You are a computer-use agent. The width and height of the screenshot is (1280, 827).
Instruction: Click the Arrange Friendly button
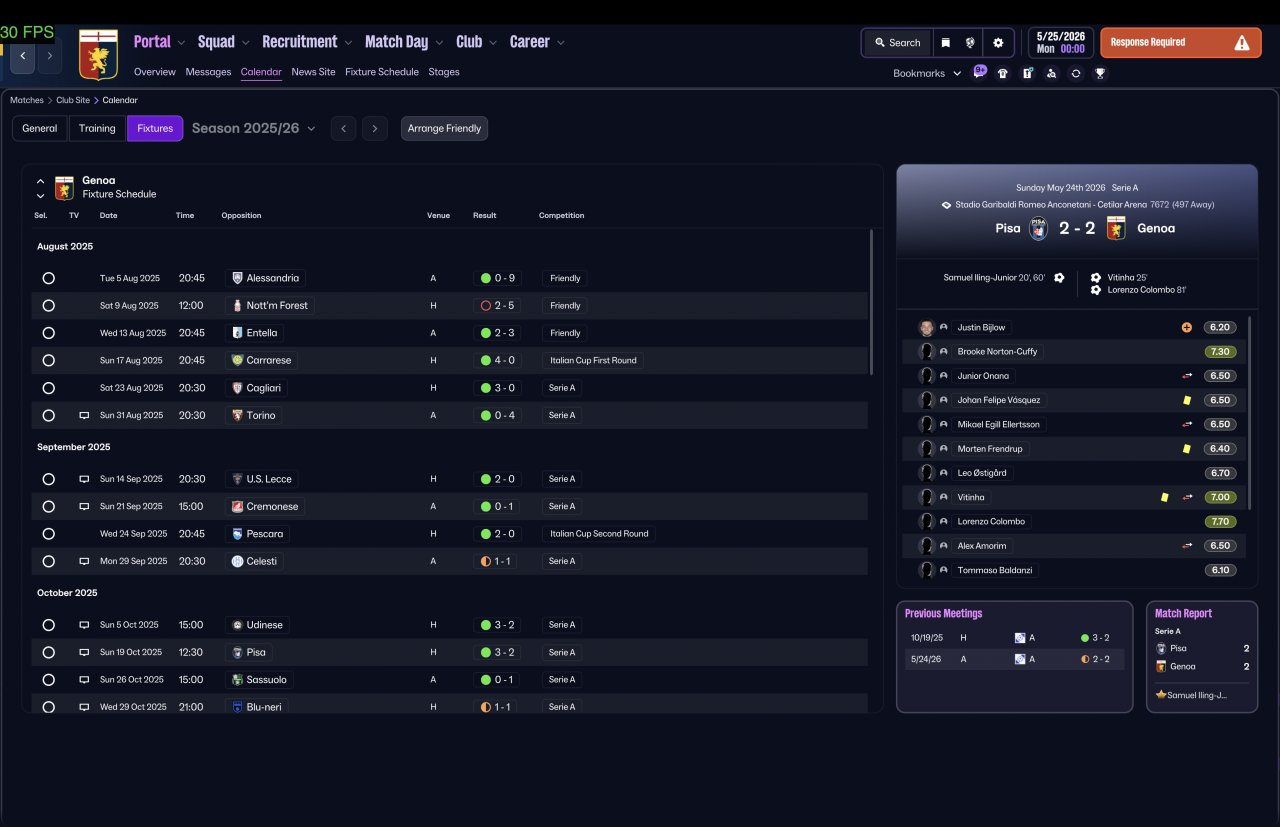[x=444, y=128]
